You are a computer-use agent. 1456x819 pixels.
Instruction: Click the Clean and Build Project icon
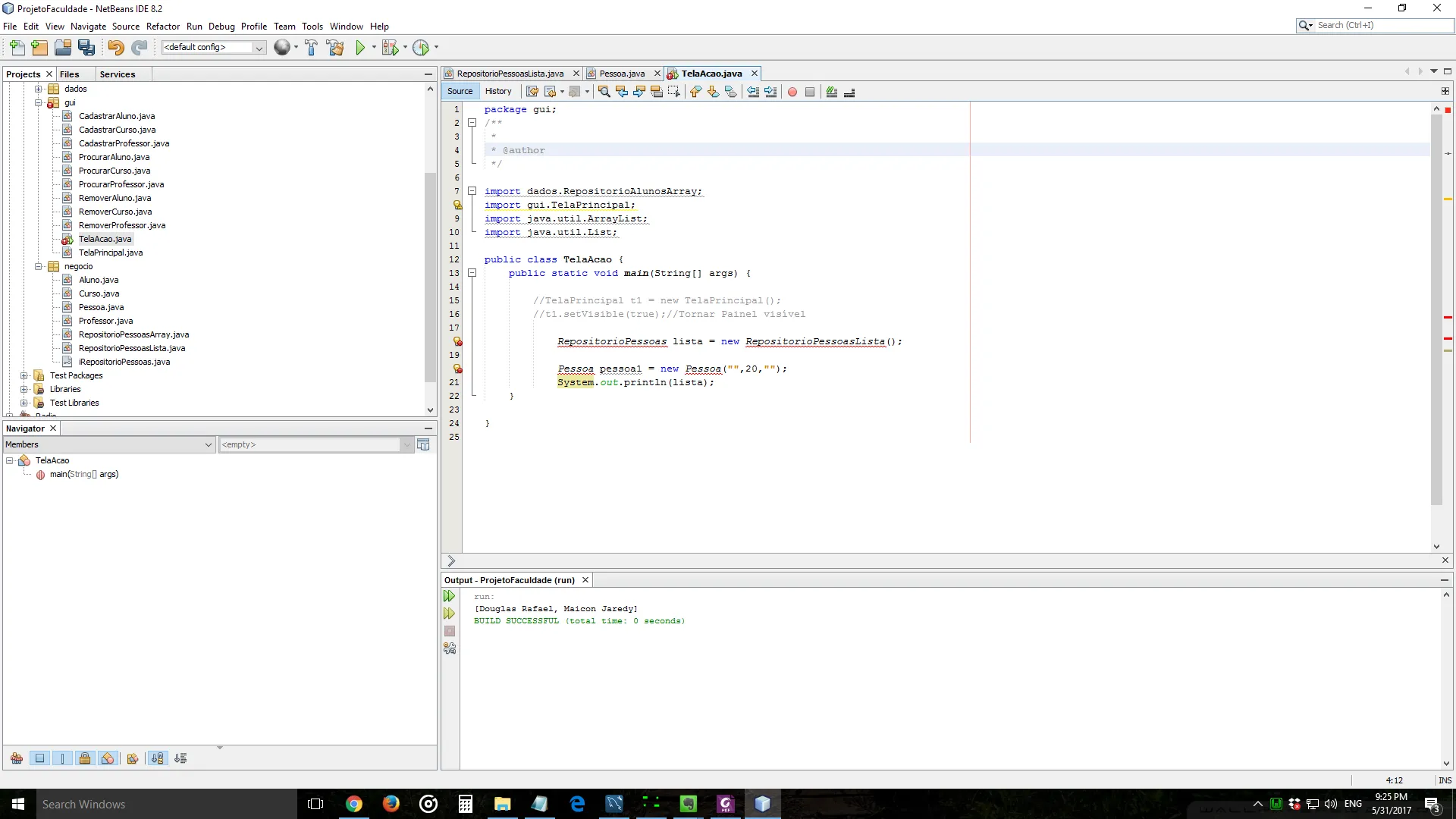coord(335,48)
